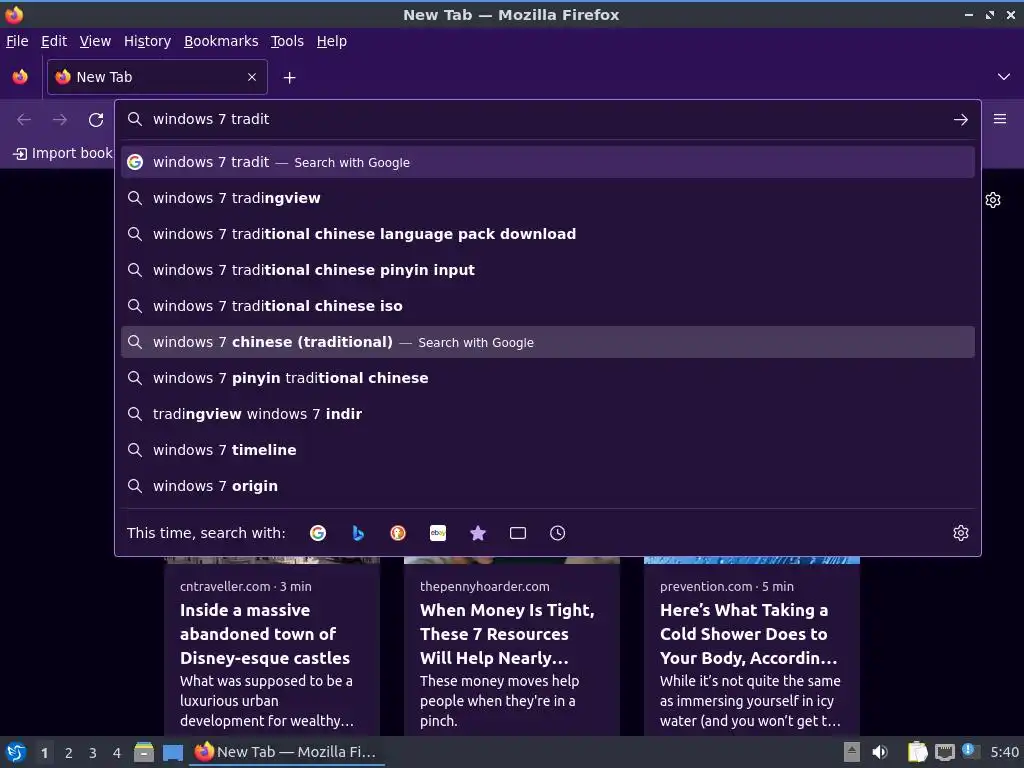Go forward using the forward arrow
Image resolution: width=1024 pixels, height=768 pixels.
tap(60, 120)
